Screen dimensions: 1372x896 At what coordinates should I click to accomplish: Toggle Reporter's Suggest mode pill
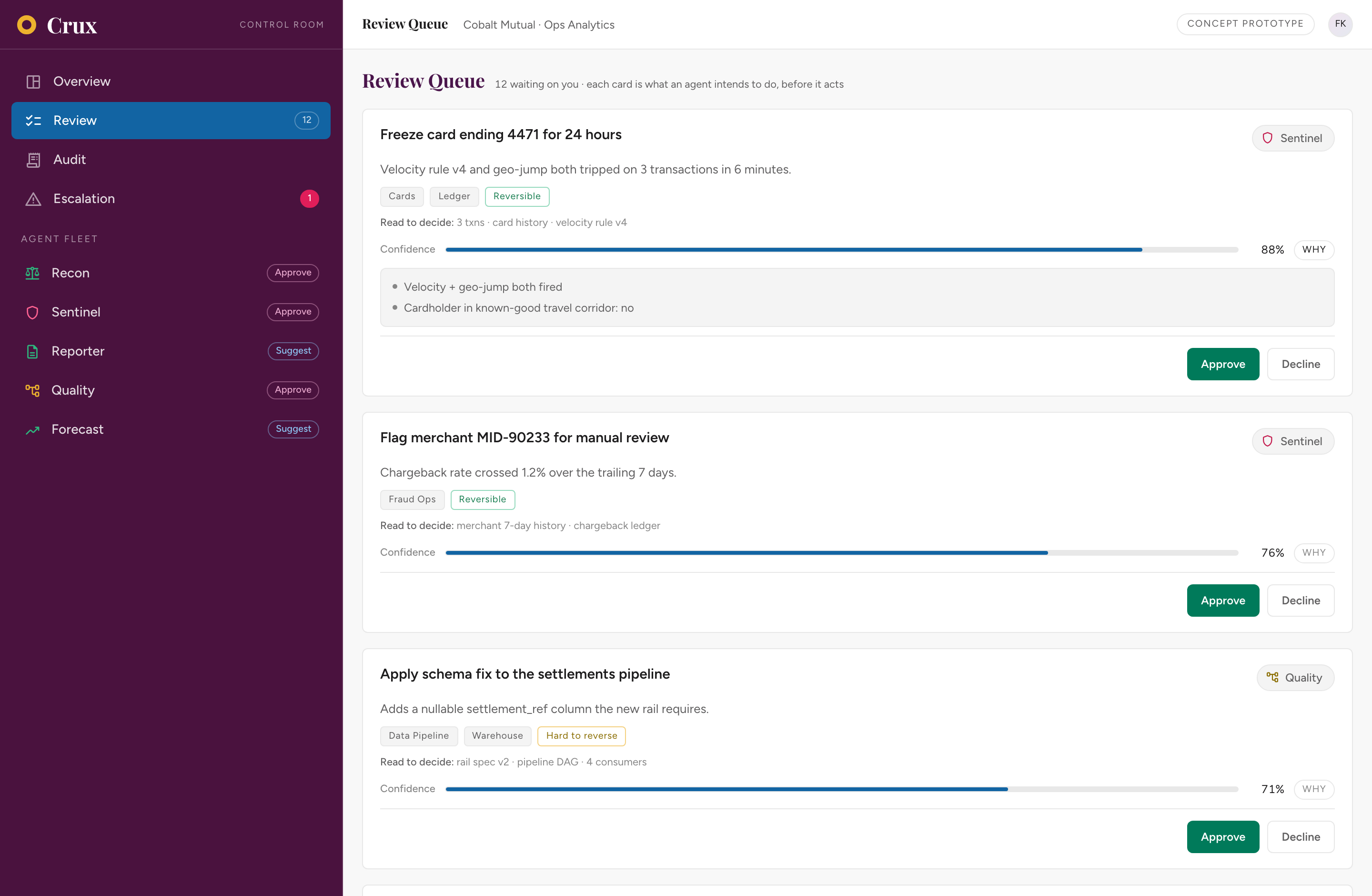(293, 351)
